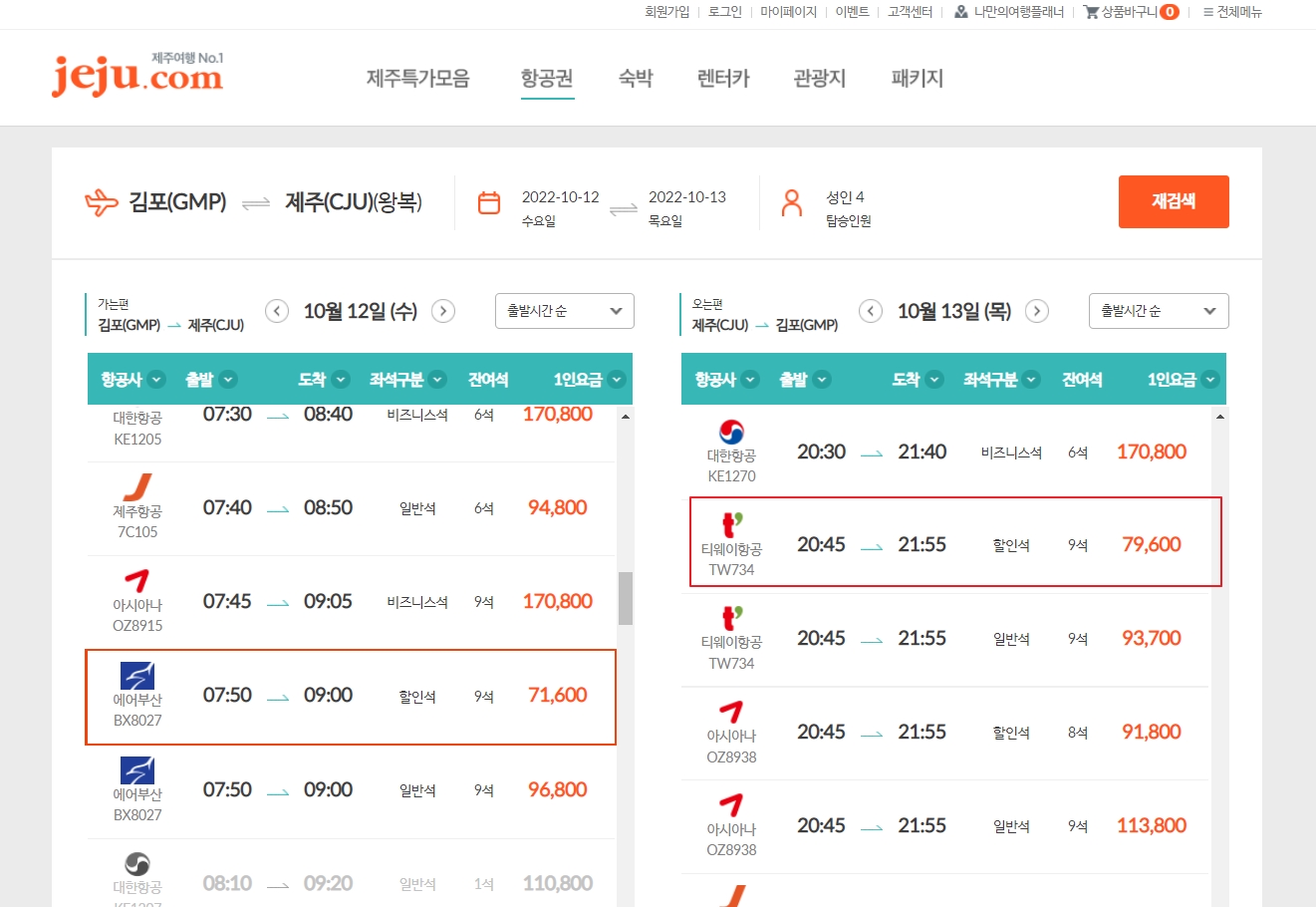The image size is (1316, 907).
Task: Click the calendar icon beside 2022-10-12
Action: [x=489, y=203]
